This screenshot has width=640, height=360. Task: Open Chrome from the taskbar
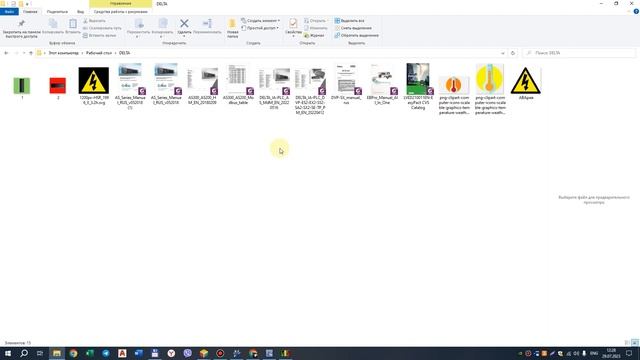click(73, 353)
